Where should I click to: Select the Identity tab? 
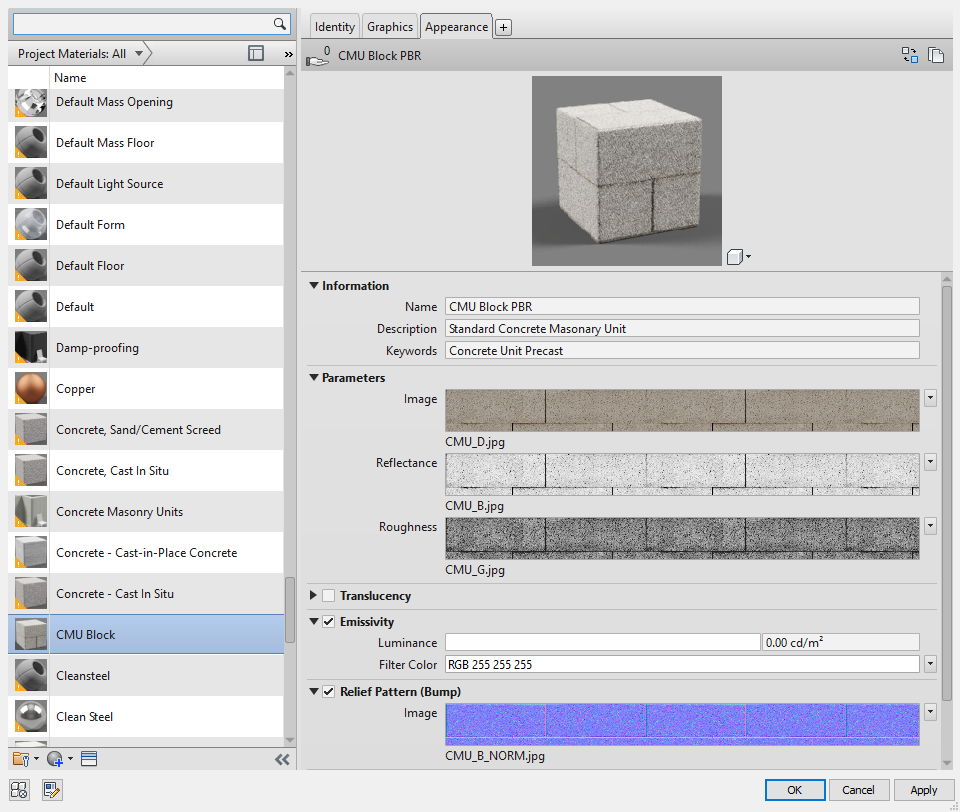(x=333, y=26)
